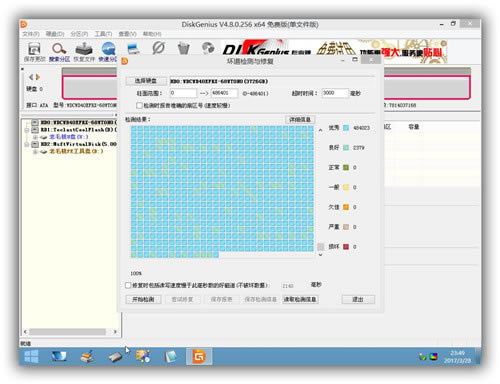The width and height of the screenshot is (500, 384).
Task: Click the Select Disk (选择硬盘) button
Action: tap(146, 81)
